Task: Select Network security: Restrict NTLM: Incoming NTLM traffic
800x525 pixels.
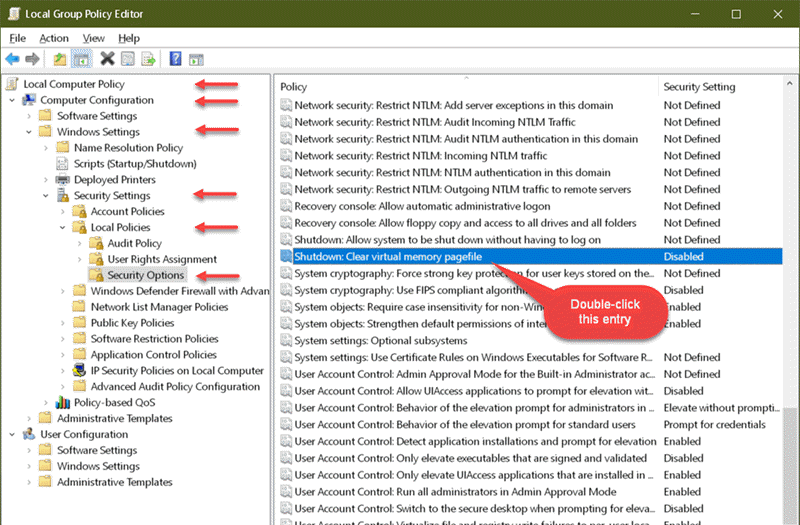Action: coord(420,156)
